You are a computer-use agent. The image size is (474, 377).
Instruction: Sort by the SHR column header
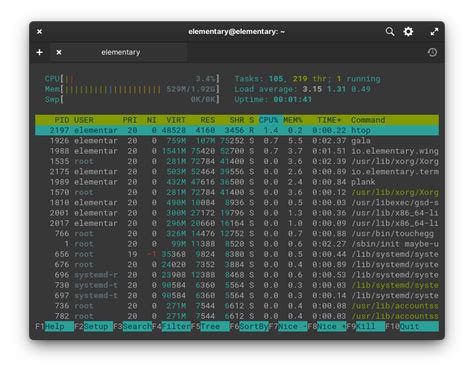(x=237, y=120)
